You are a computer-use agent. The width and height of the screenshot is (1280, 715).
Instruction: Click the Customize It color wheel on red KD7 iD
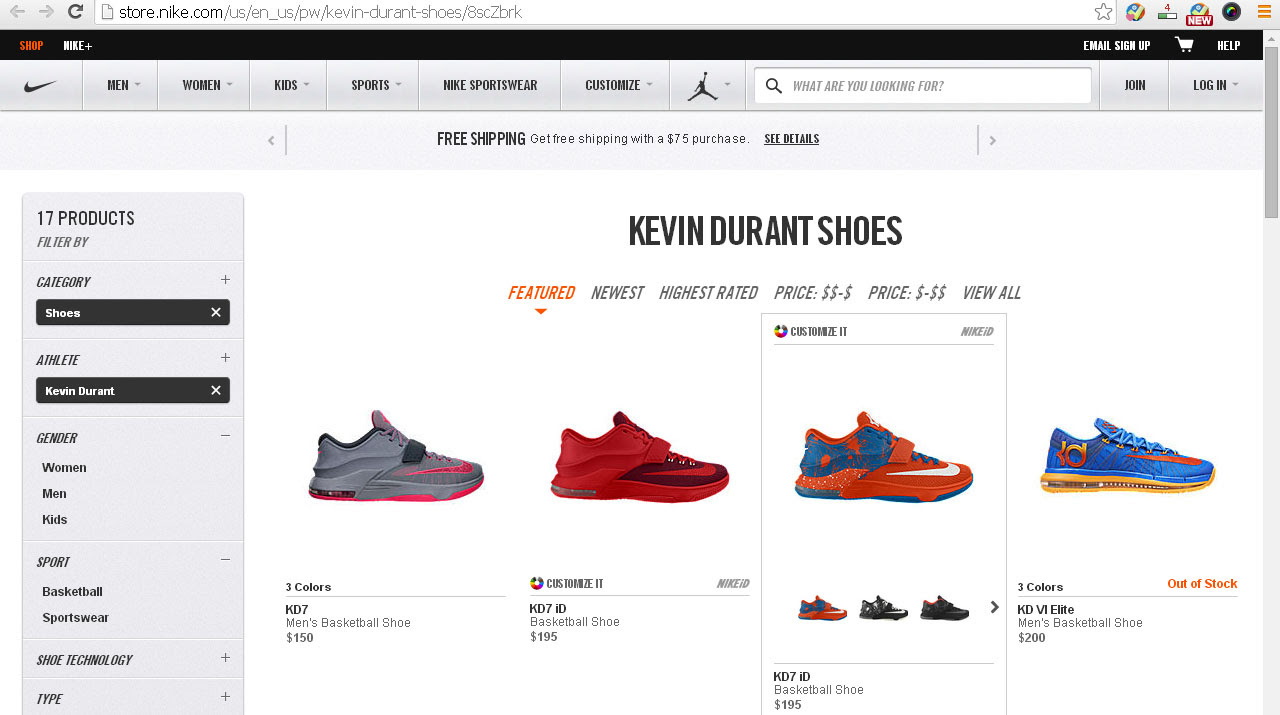(537, 583)
